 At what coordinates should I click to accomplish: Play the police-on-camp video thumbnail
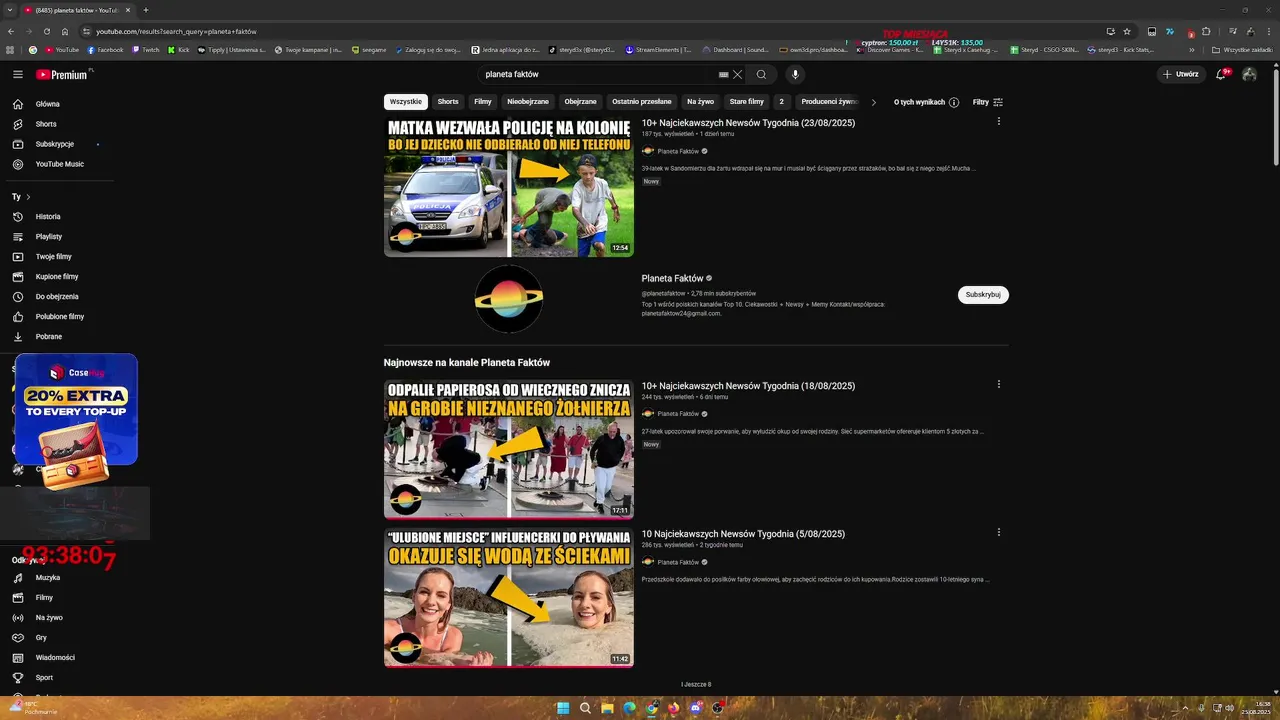[x=509, y=187]
